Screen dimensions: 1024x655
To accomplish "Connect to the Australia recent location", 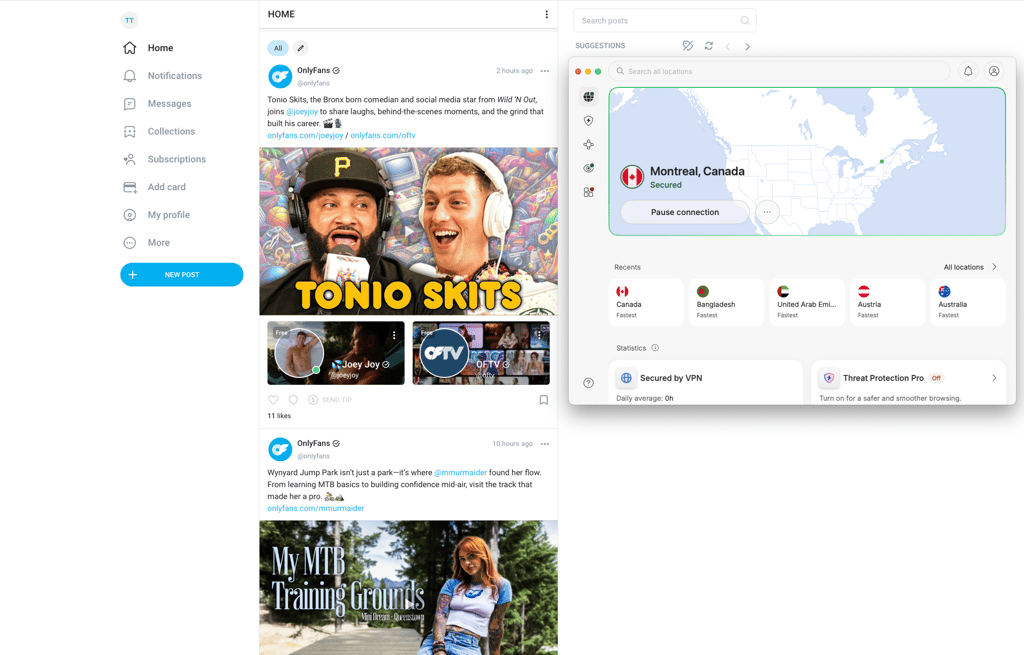I will pos(968,302).
